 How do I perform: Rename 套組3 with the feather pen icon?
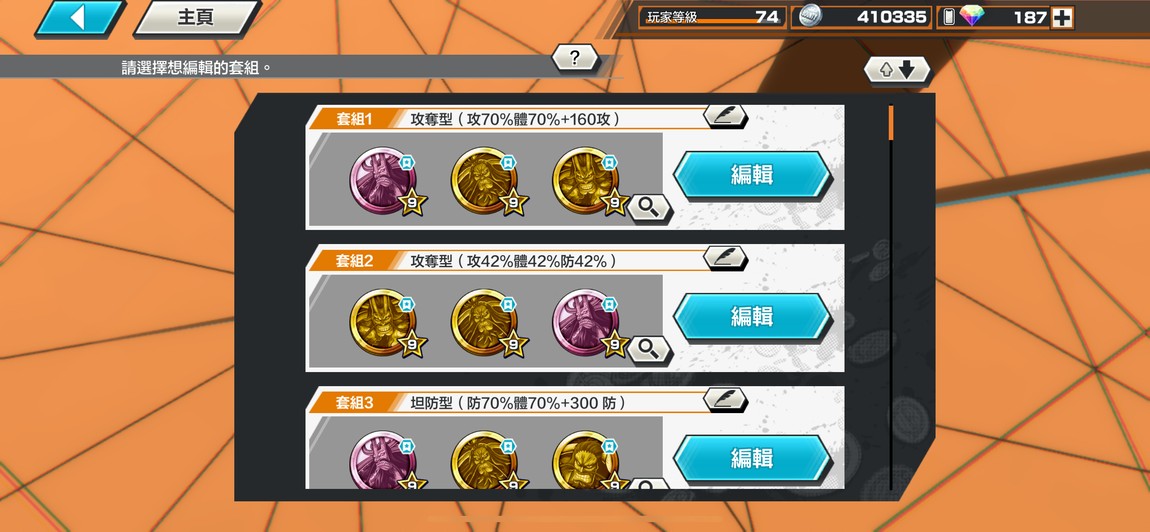pyautogui.click(x=725, y=399)
